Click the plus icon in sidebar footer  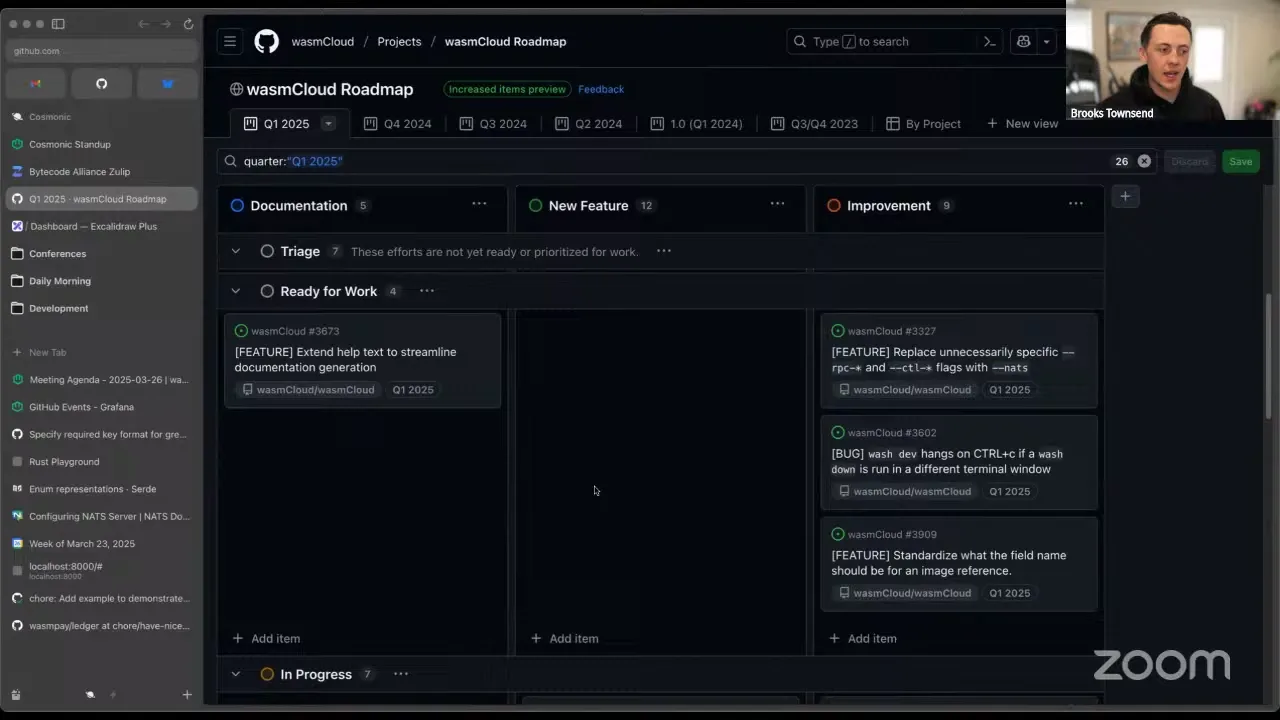click(x=187, y=695)
